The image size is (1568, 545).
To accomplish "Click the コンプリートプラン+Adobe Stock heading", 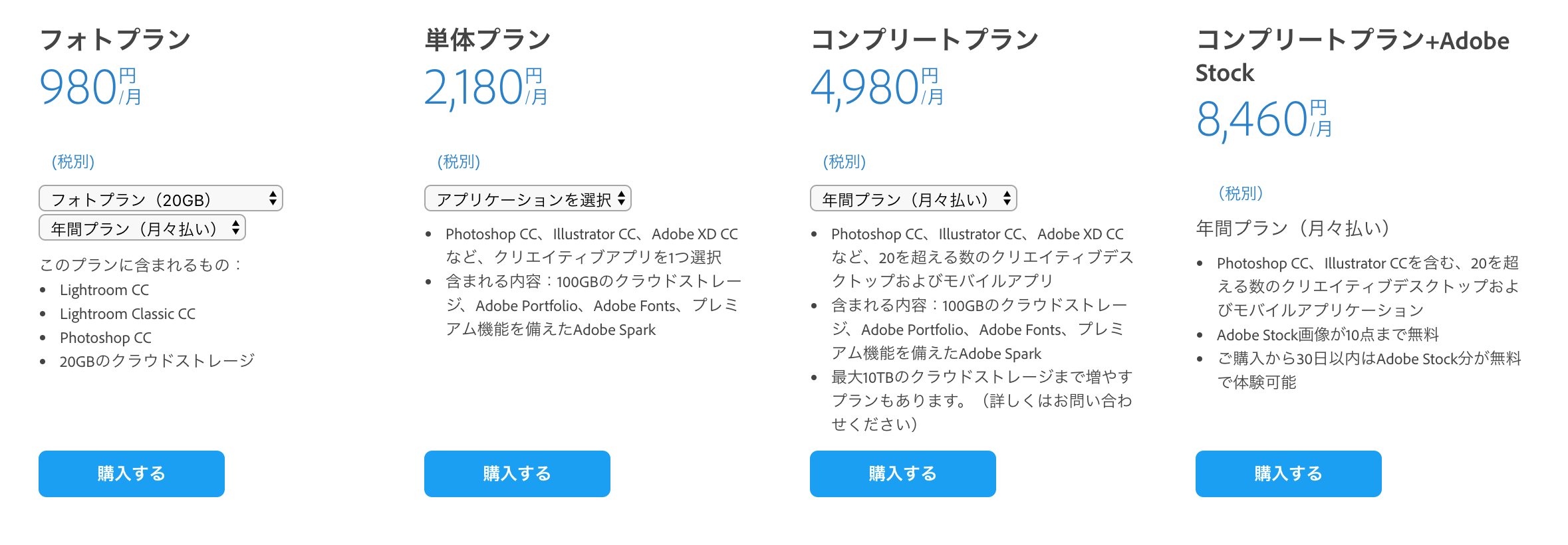I will click(1353, 56).
